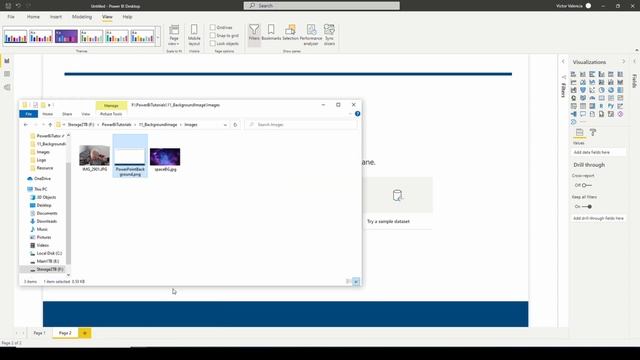Select the stacked bar chart visualization

(573, 74)
